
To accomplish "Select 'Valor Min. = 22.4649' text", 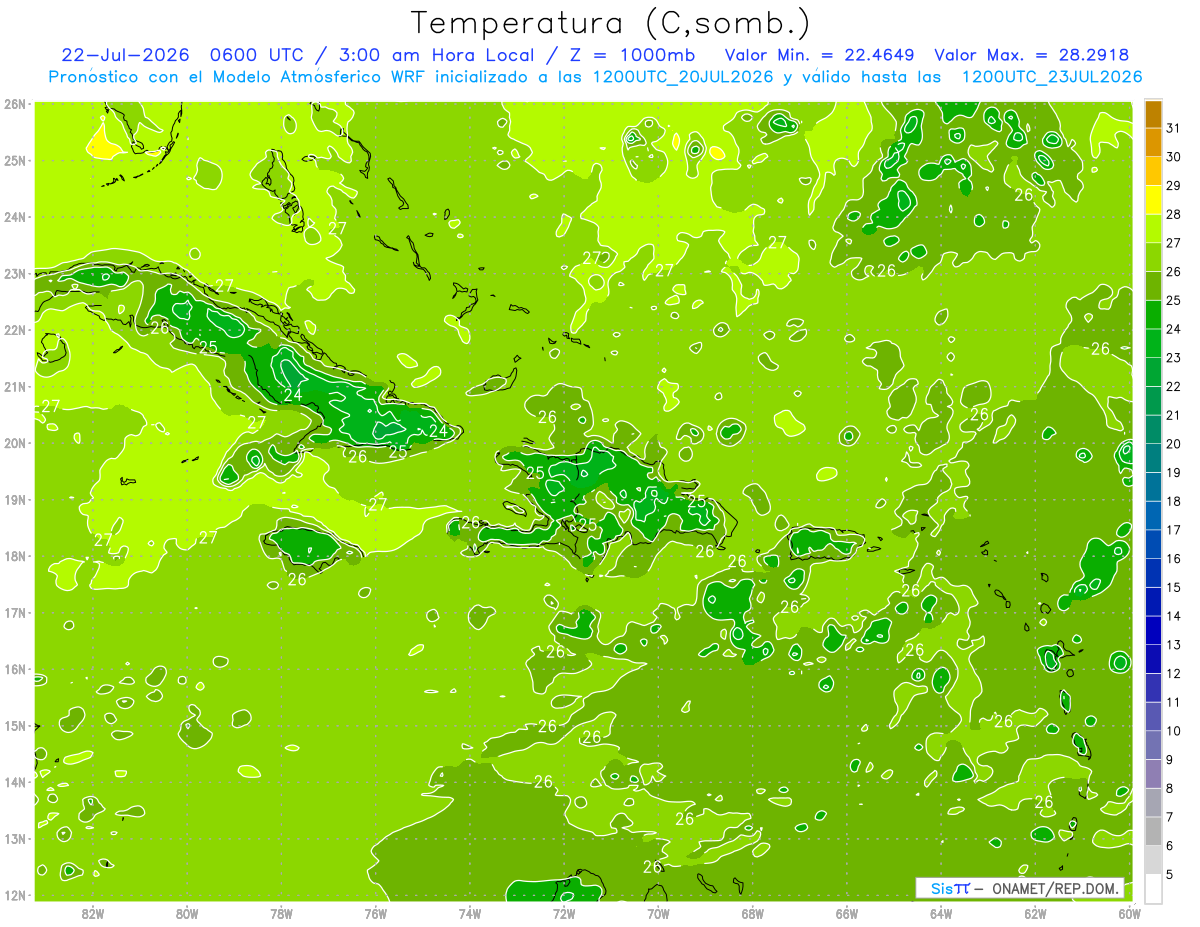I will [820, 54].
